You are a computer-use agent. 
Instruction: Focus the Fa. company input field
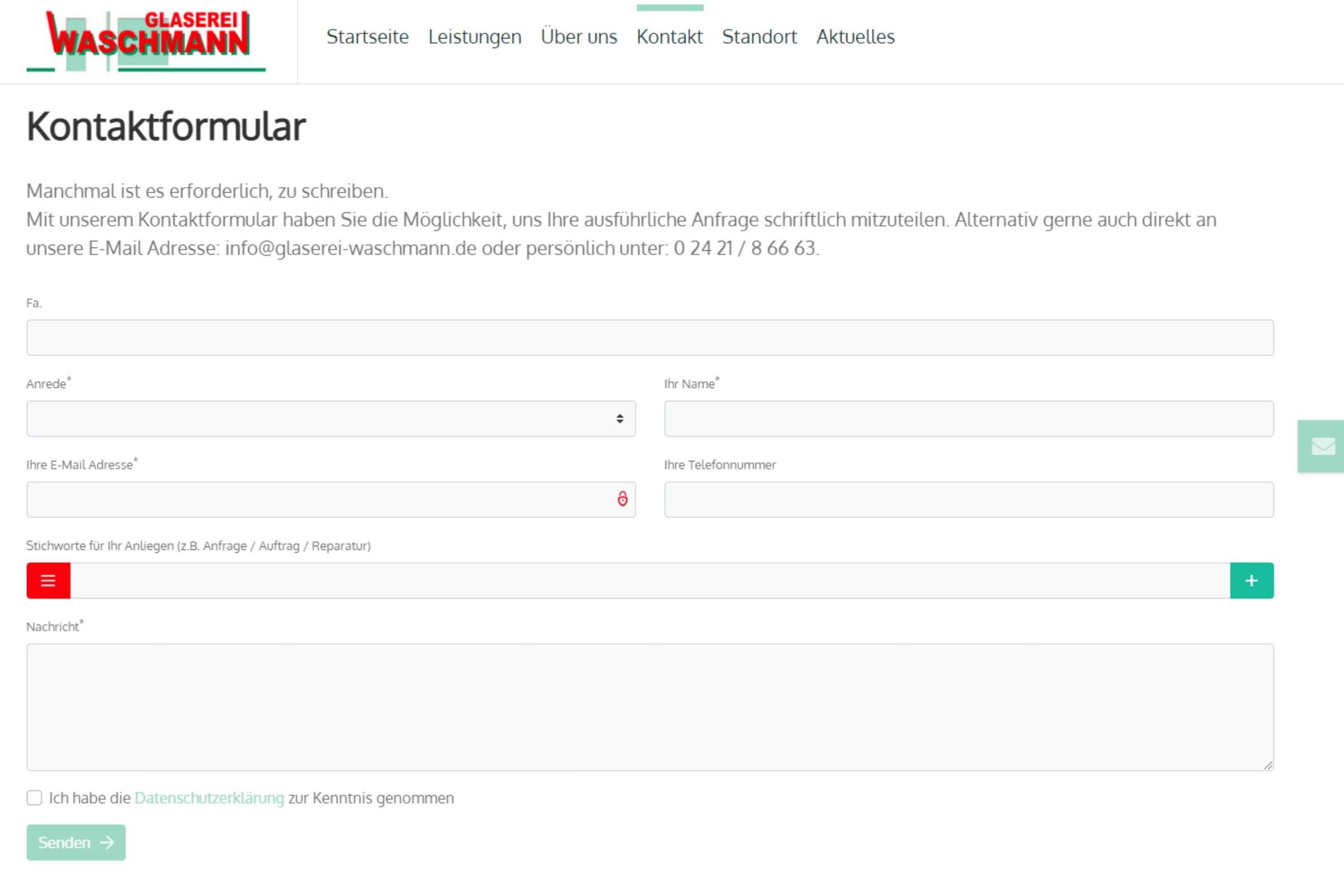coord(650,338)
